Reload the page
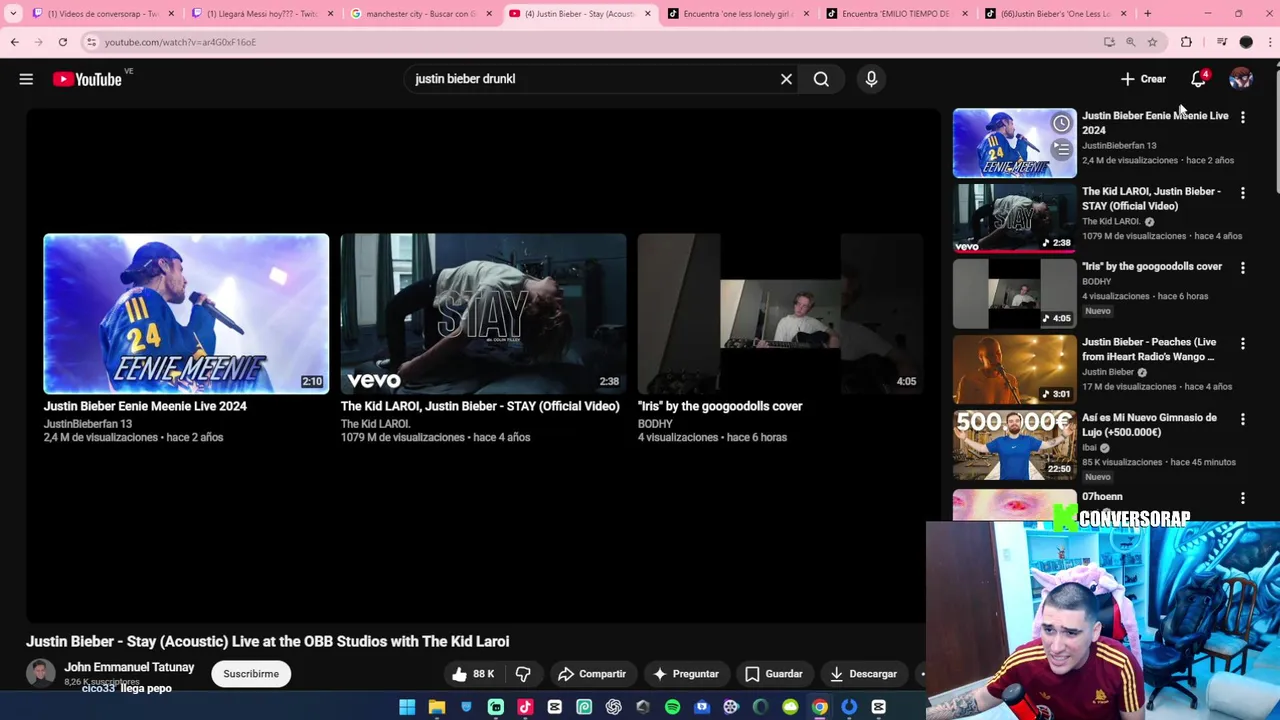The image size is (1280, 720). 62,42
